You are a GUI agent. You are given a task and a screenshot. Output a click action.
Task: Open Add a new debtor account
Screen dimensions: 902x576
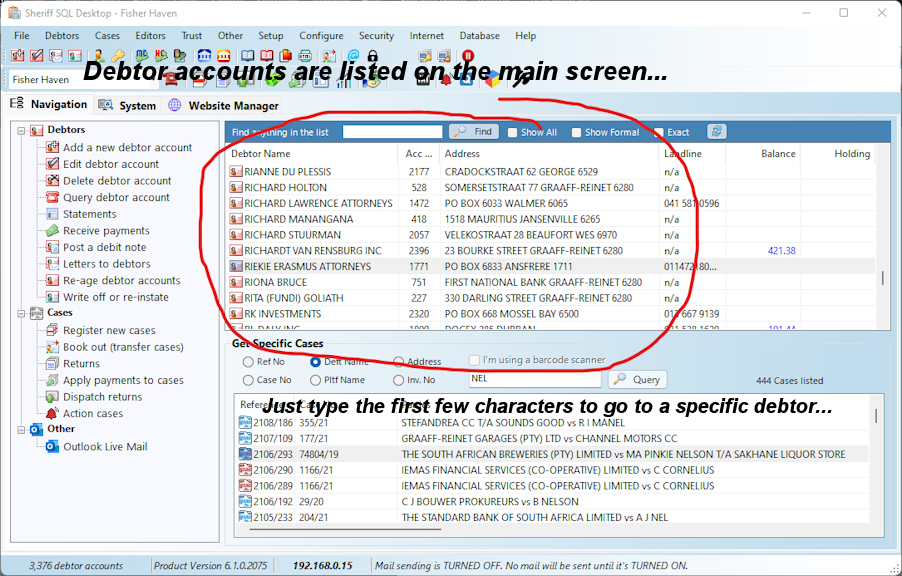pyautogui.click(x=127, y=147)
